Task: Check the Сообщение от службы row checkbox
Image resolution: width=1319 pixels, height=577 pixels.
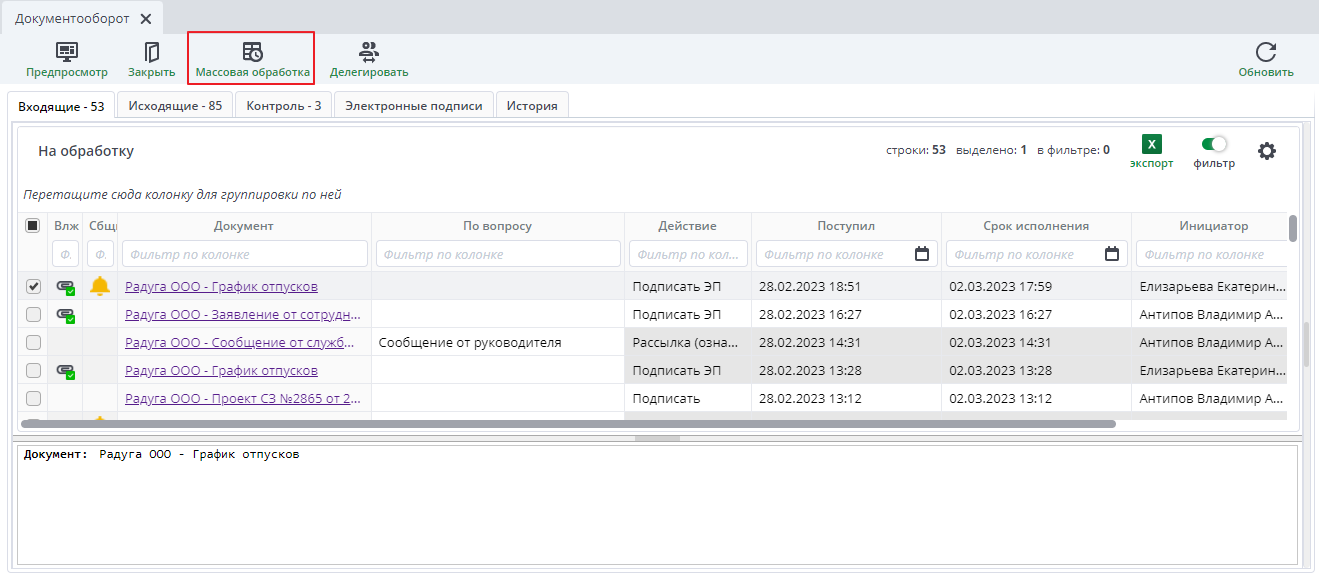Action: (33, 343)
